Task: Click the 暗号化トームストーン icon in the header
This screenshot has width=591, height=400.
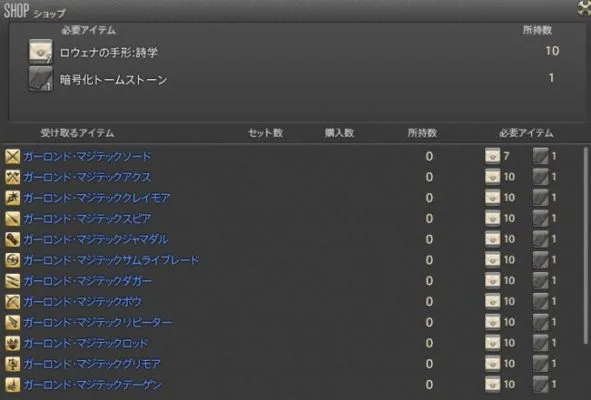Action: [x=41, y=79]
